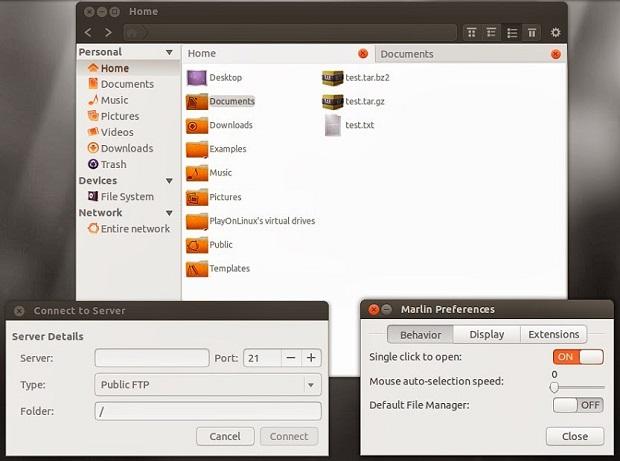This screenshot has width=620, height=461.
Task: Toggle Single click to open switch
Action: point(578,357)
